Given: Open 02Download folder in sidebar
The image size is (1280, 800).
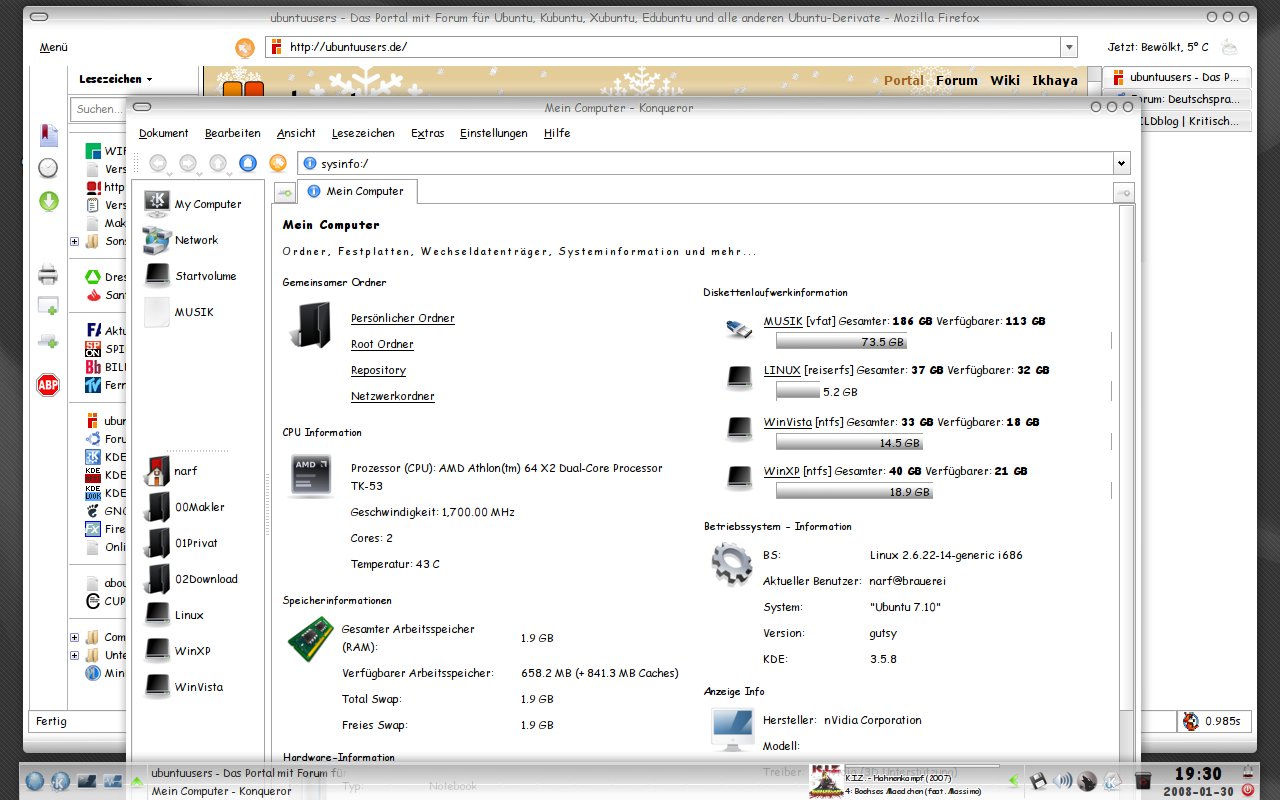Looking at the screenshot, I should pos(191,579).
